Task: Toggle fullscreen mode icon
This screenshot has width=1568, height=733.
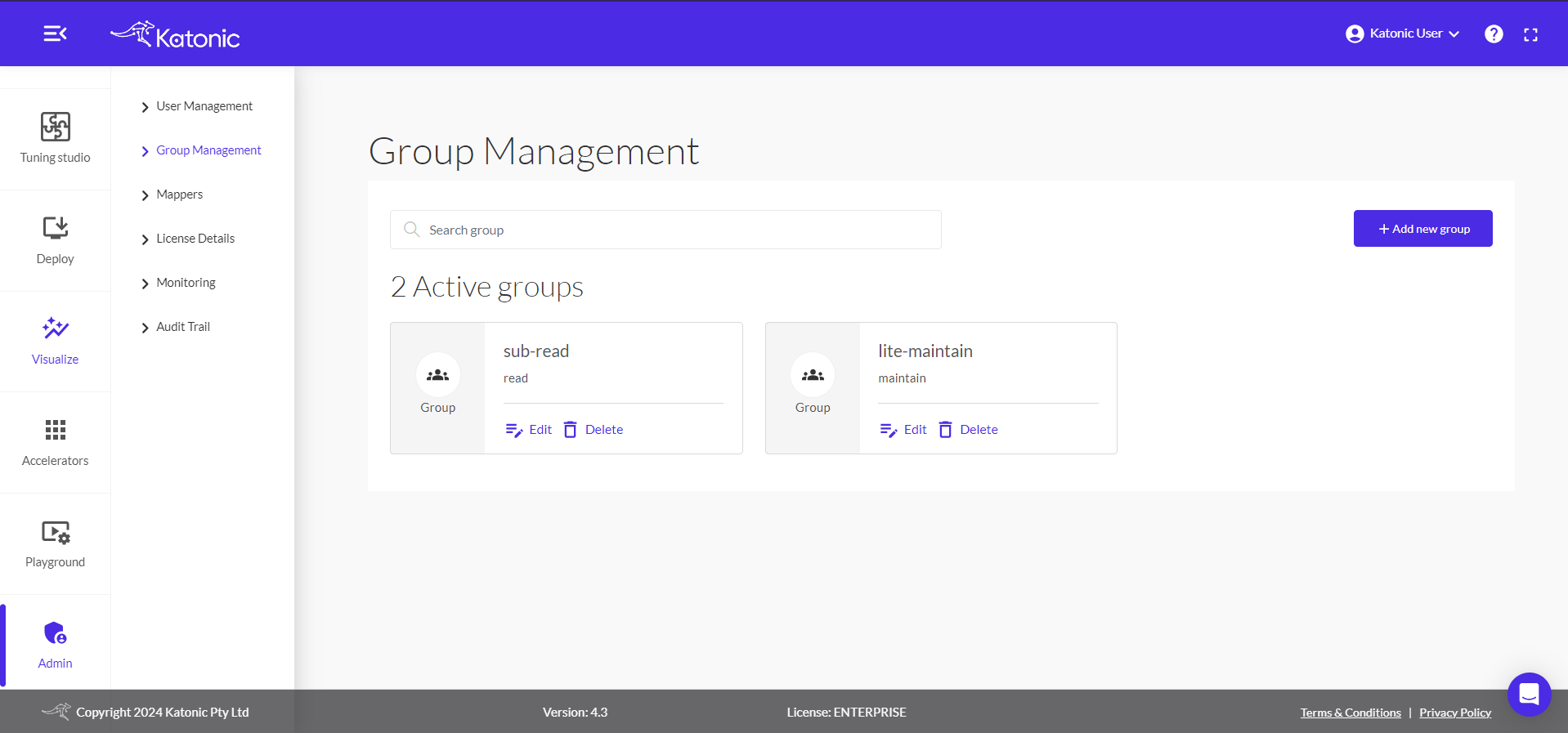Action: 1531,34
